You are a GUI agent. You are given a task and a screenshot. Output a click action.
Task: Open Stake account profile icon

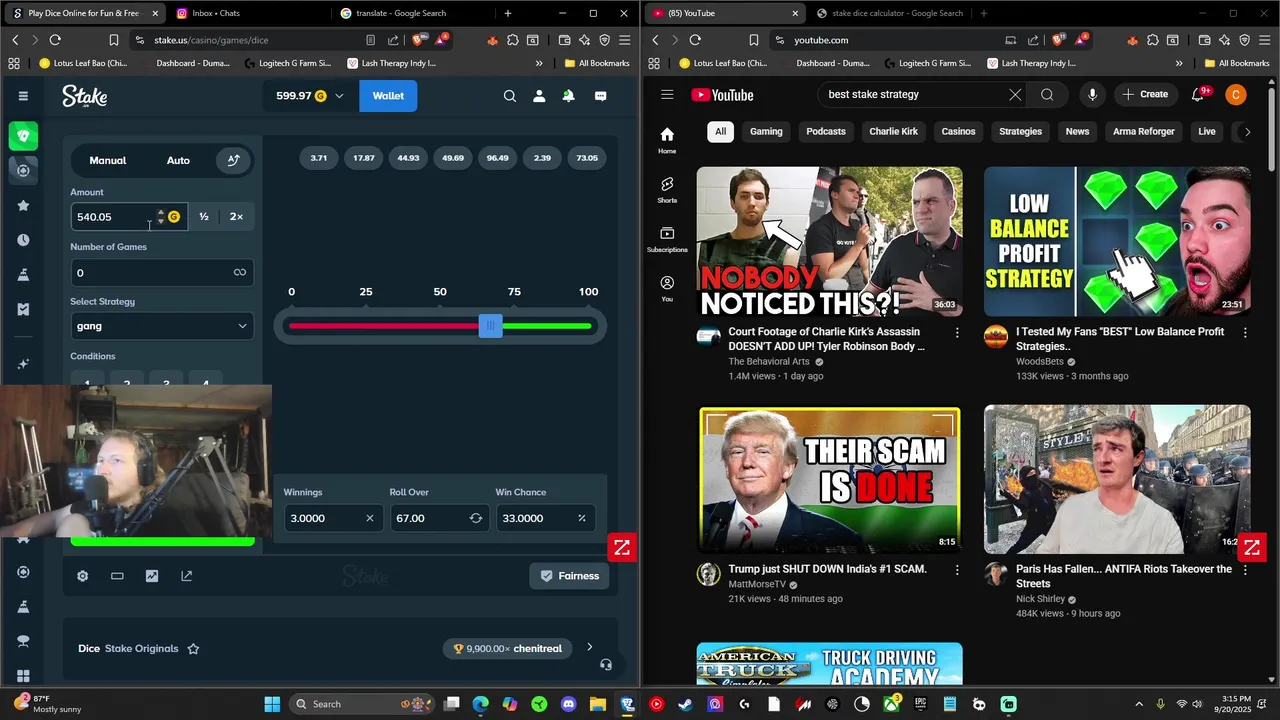click(x=539, y=96)
